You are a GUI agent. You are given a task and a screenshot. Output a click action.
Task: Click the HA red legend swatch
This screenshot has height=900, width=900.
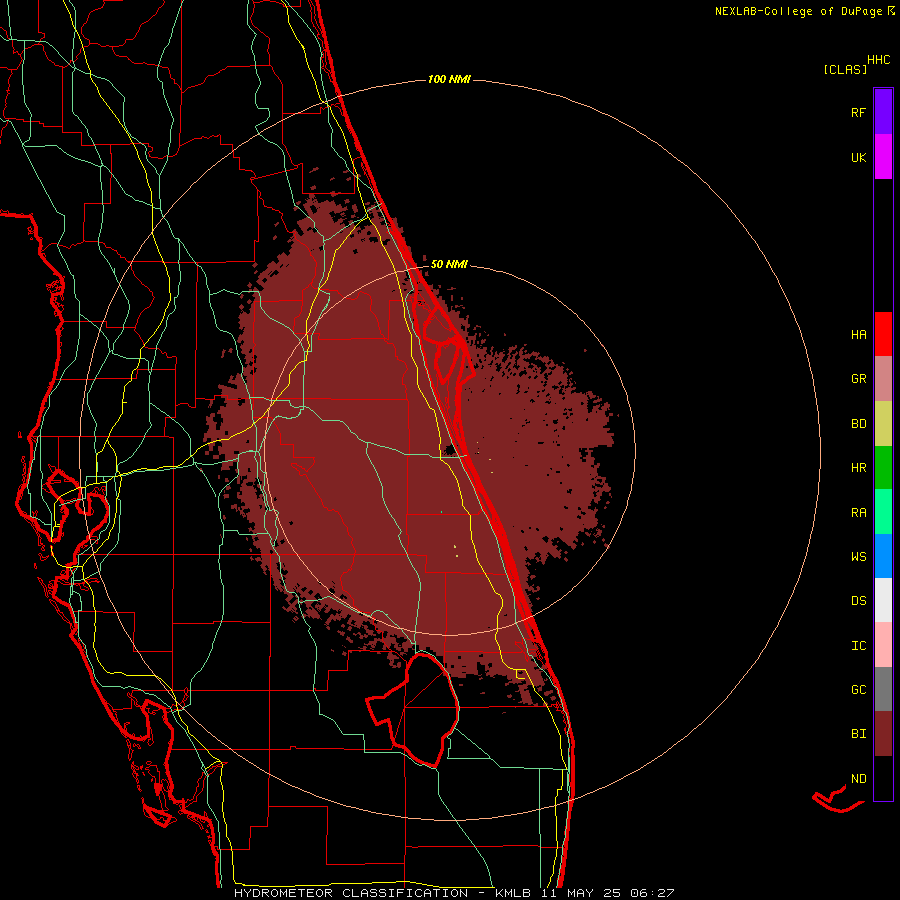tap(883, 334)
